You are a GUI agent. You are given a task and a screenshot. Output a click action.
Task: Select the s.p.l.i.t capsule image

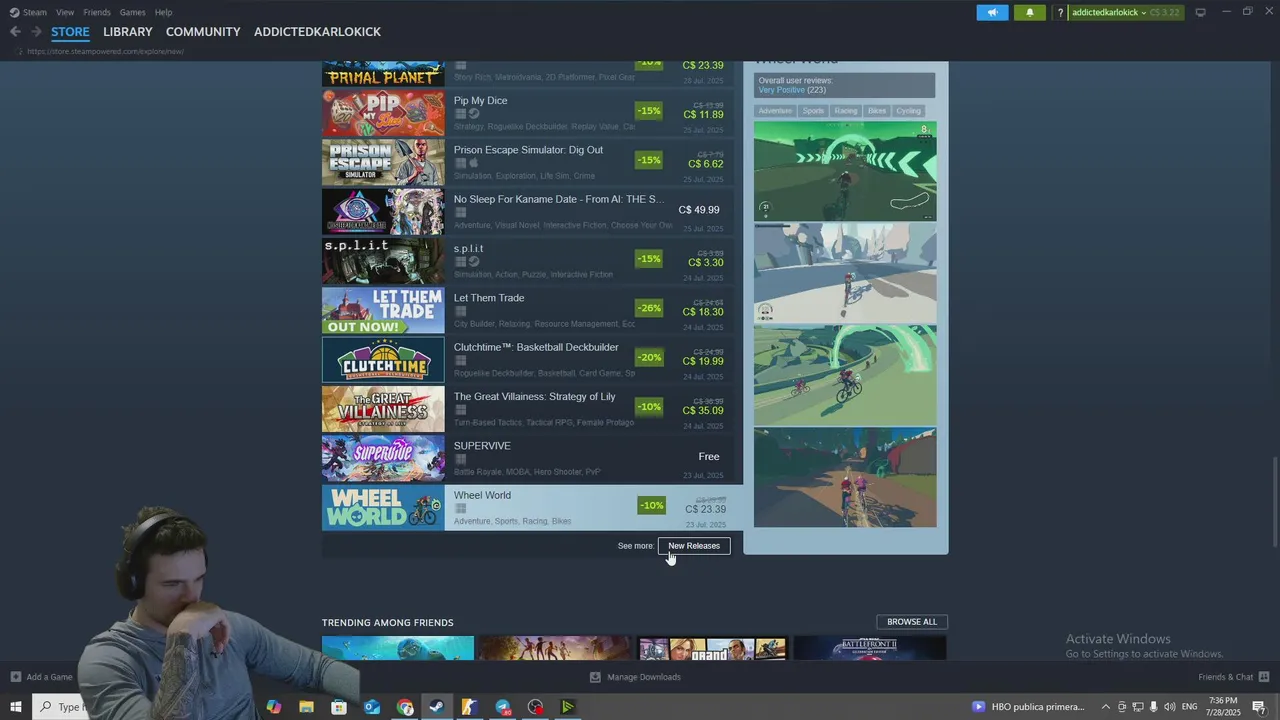(383, 261)
